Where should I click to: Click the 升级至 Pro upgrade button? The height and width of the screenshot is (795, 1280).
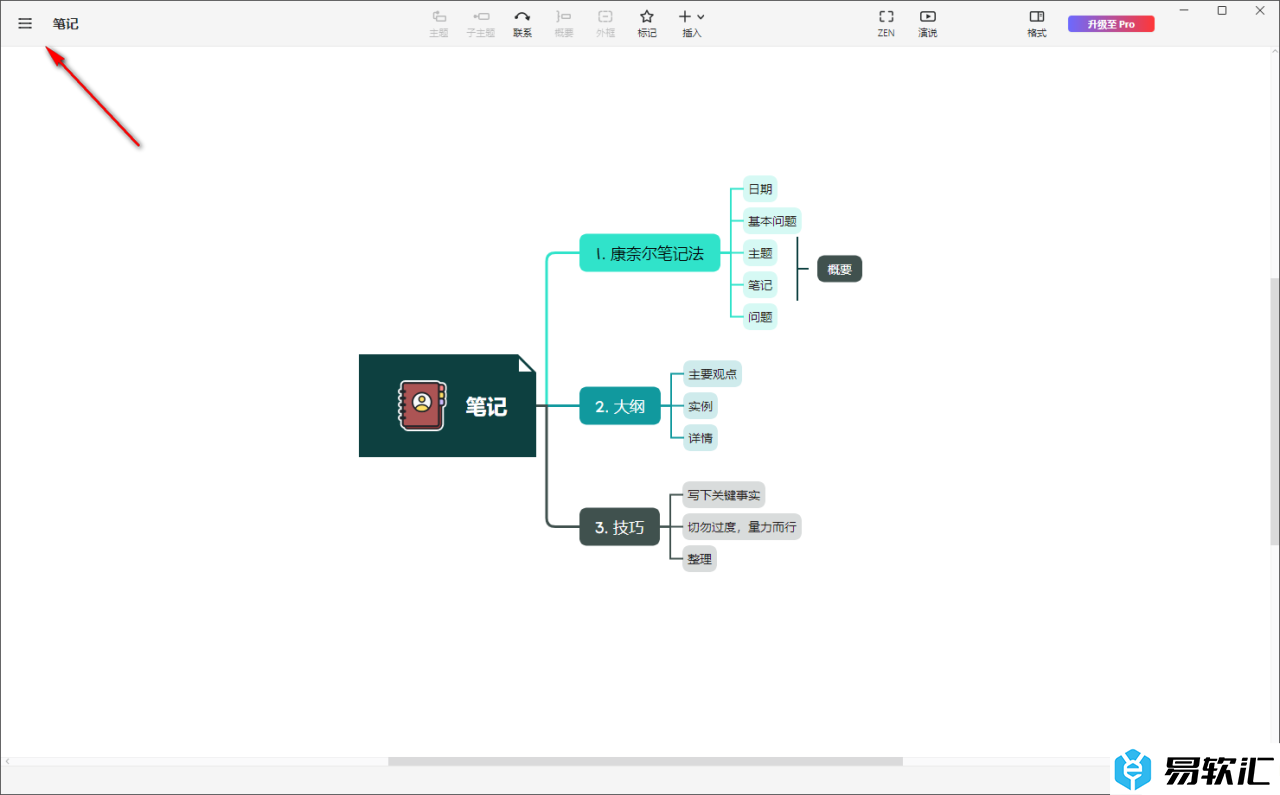pos(1111,24)
